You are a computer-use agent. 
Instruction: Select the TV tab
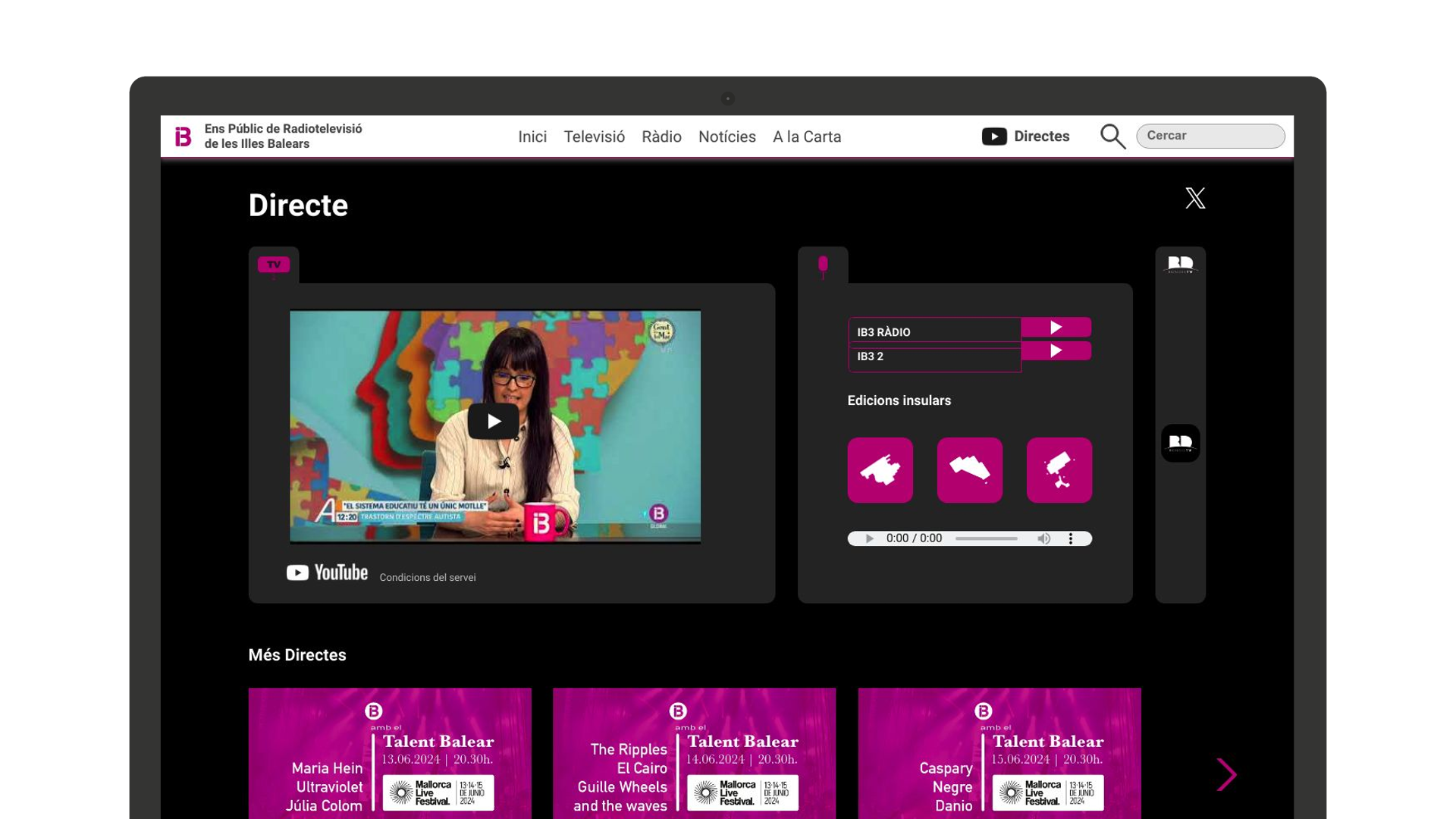[x=274, y=265]
